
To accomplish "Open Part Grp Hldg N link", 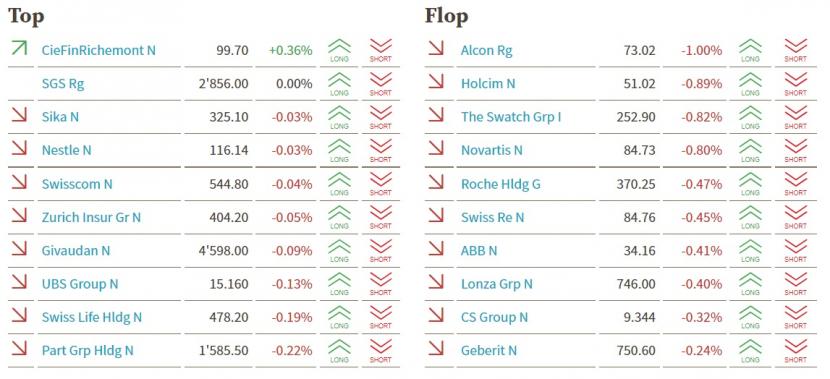I will pos(88,350).
